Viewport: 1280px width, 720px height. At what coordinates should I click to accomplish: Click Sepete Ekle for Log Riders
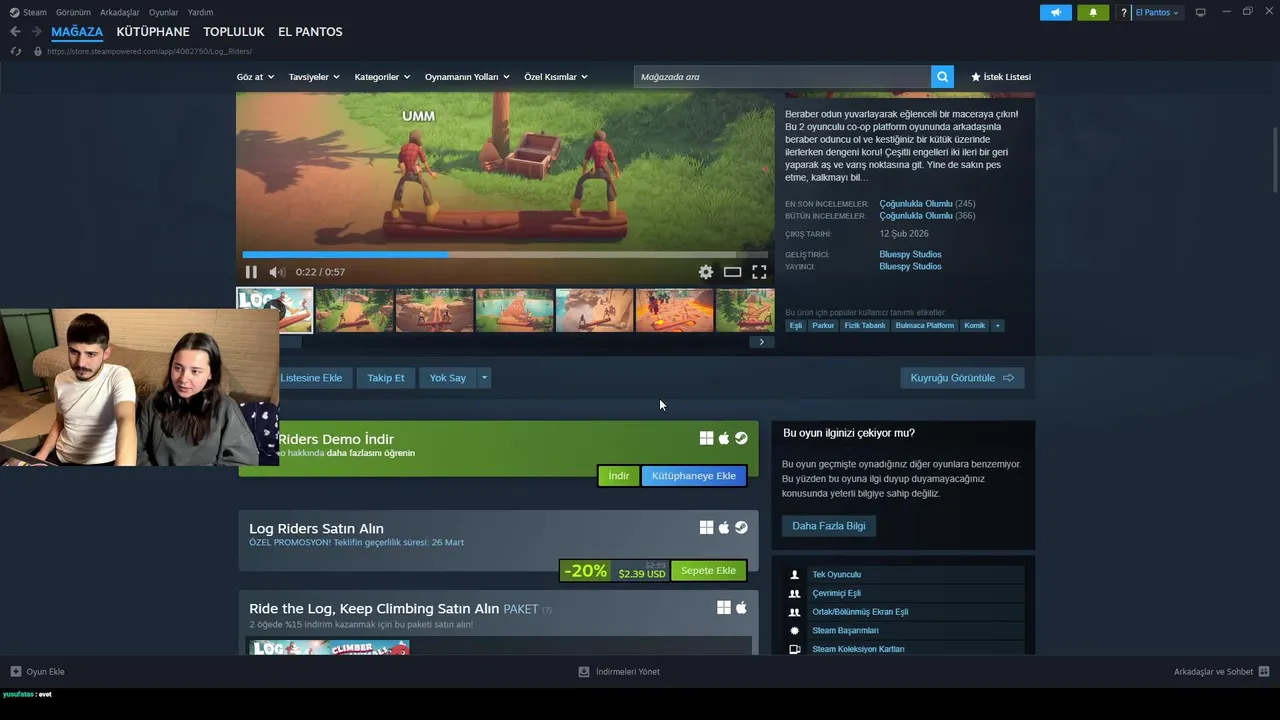[x=708, y=571]
